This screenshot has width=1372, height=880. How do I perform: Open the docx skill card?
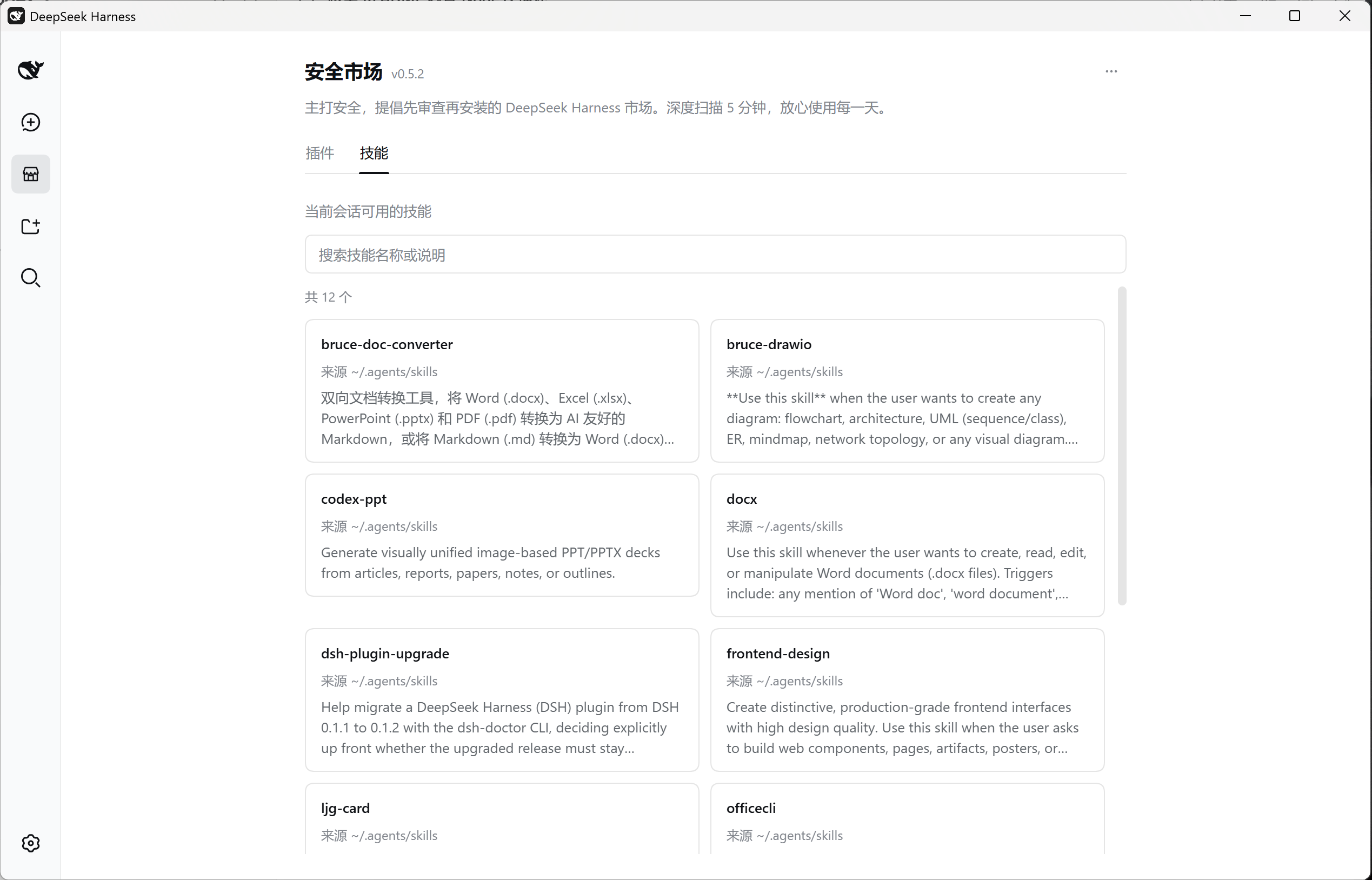(908, 545)
